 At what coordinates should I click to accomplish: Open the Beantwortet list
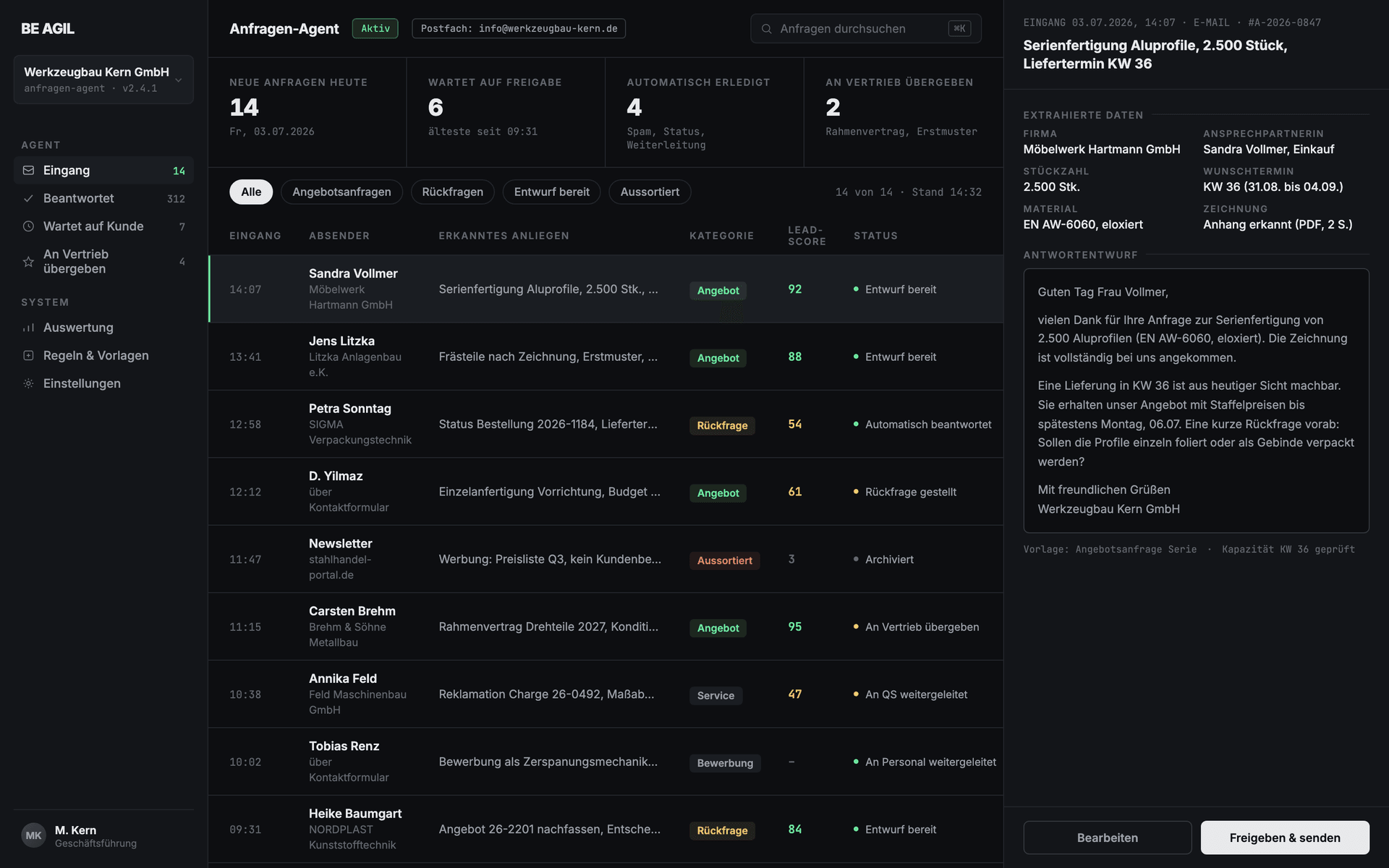[x=103, y=198]
